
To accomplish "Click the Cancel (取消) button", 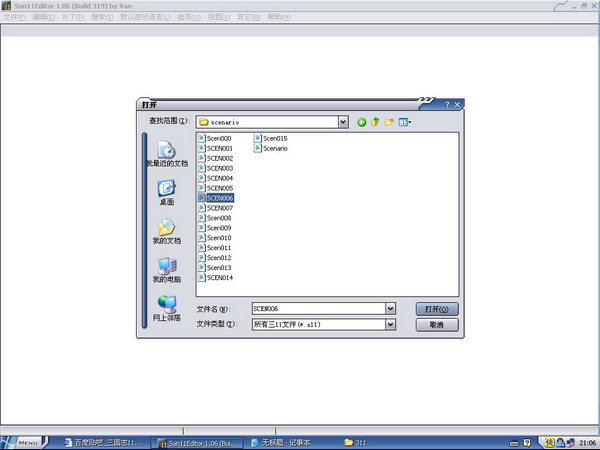I will tap(436, 325).
